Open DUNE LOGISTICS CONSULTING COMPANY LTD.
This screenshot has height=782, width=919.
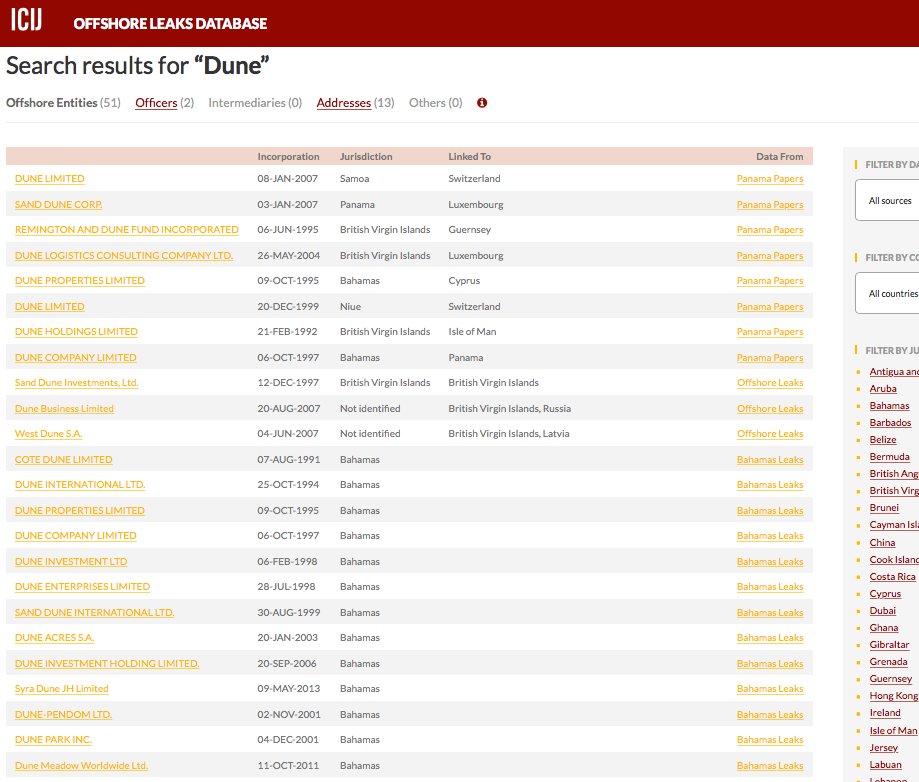coord(124,256)
